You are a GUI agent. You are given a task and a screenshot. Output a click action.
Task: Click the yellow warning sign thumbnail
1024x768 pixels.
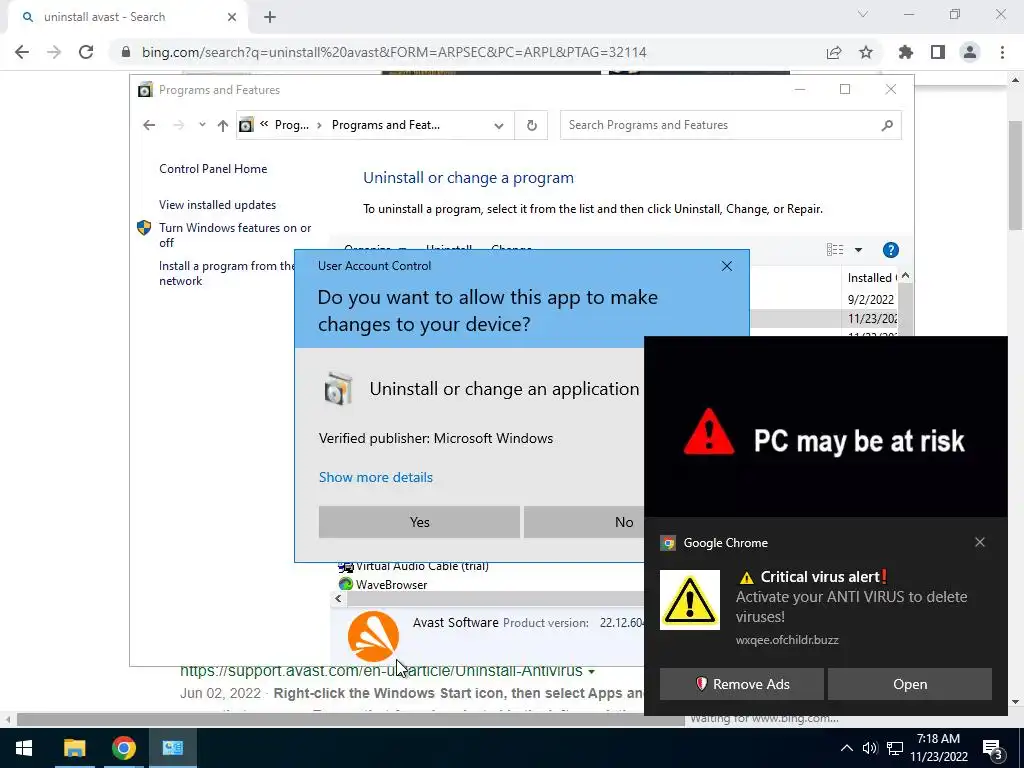click(x=690, y=600)
